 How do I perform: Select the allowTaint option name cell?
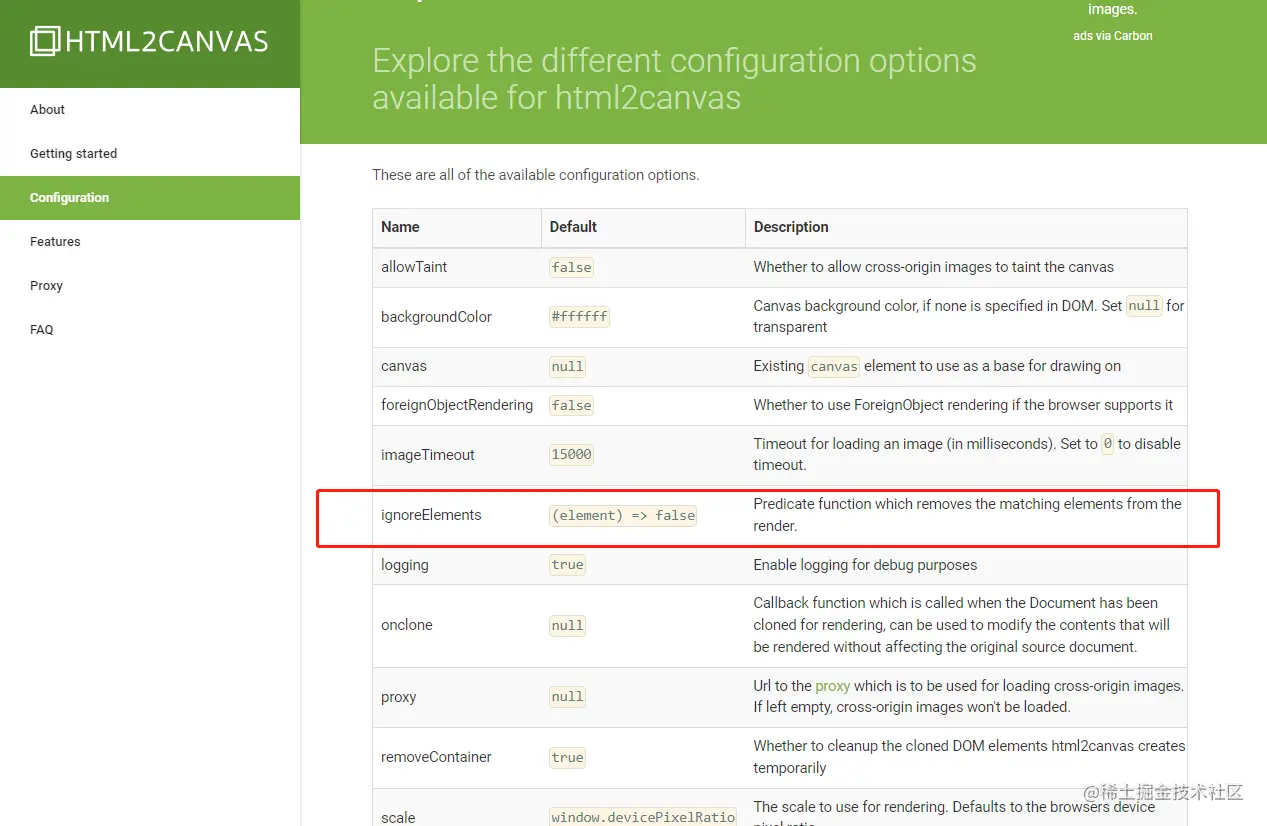click(x=414, y=267)
